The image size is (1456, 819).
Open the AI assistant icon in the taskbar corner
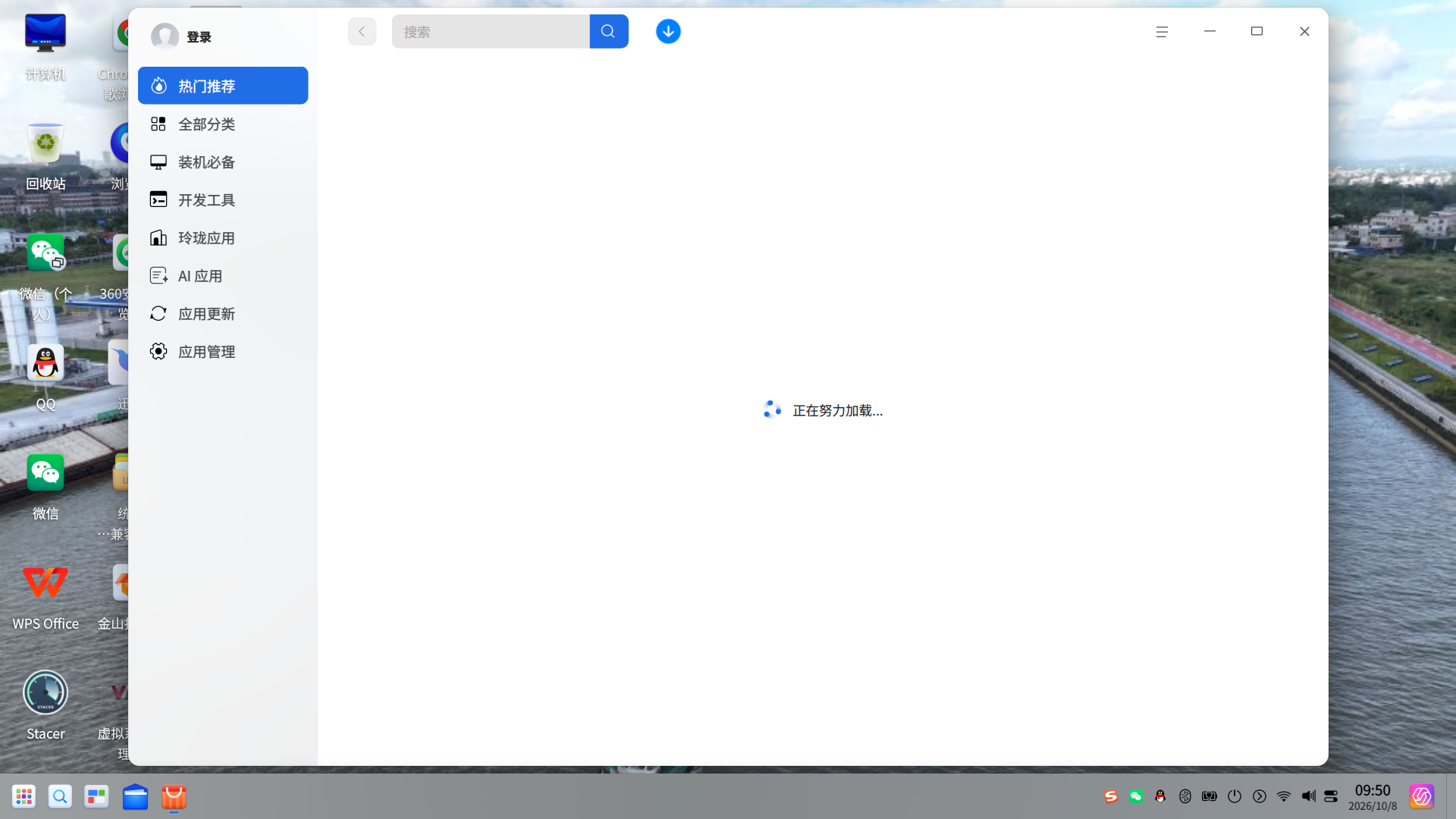(x=1421, y=796)
